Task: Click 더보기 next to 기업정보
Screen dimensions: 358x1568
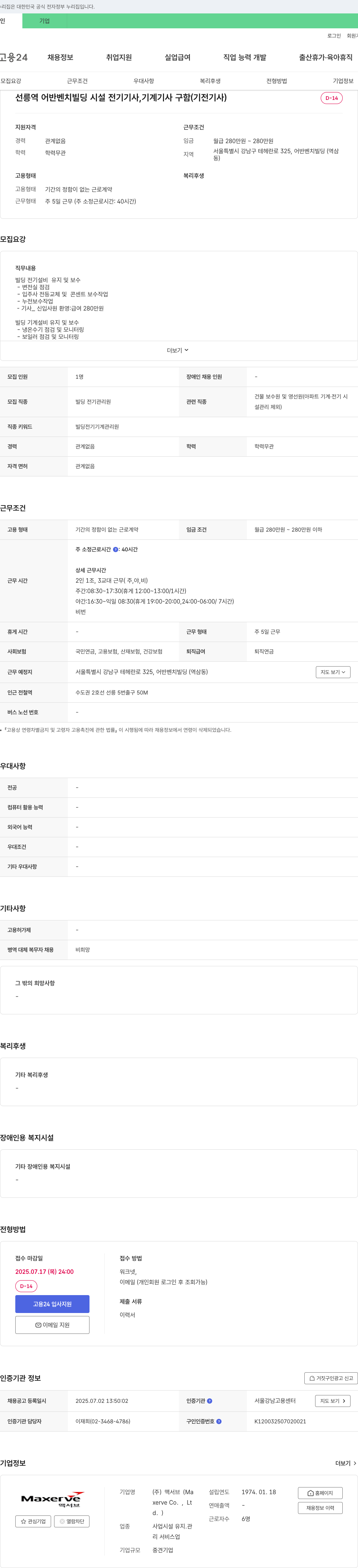Action: point(345,1463)
